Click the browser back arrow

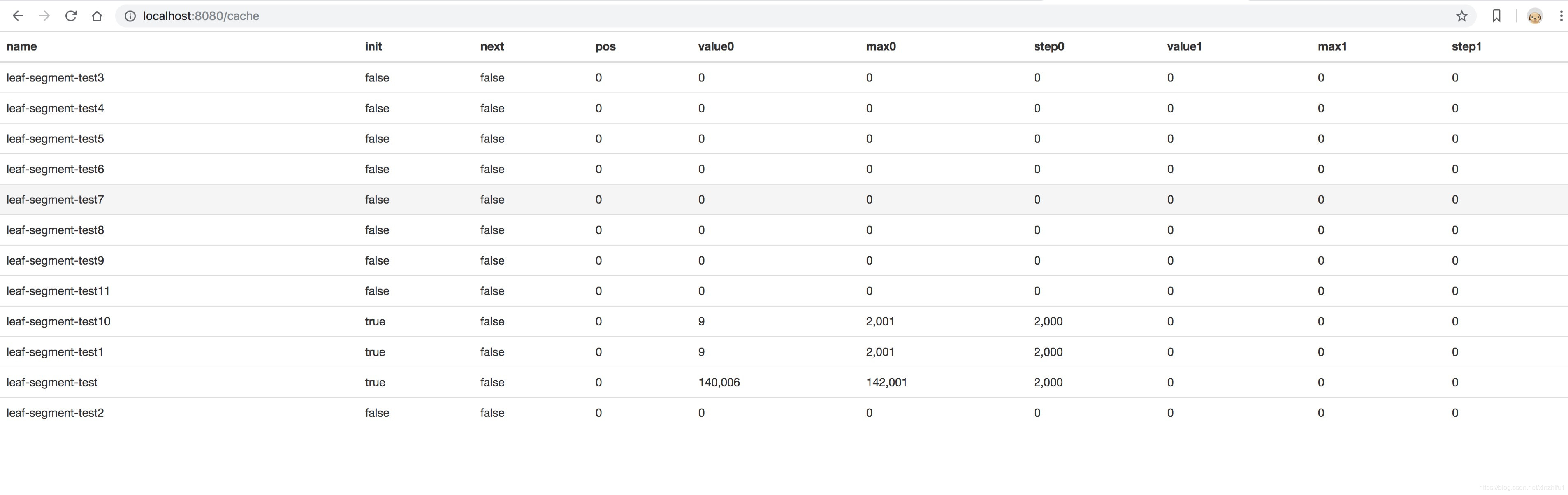point(18,16)
